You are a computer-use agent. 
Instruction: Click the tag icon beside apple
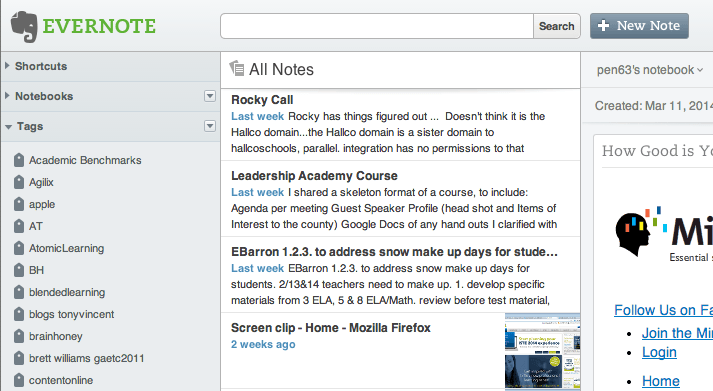[19, 204]
